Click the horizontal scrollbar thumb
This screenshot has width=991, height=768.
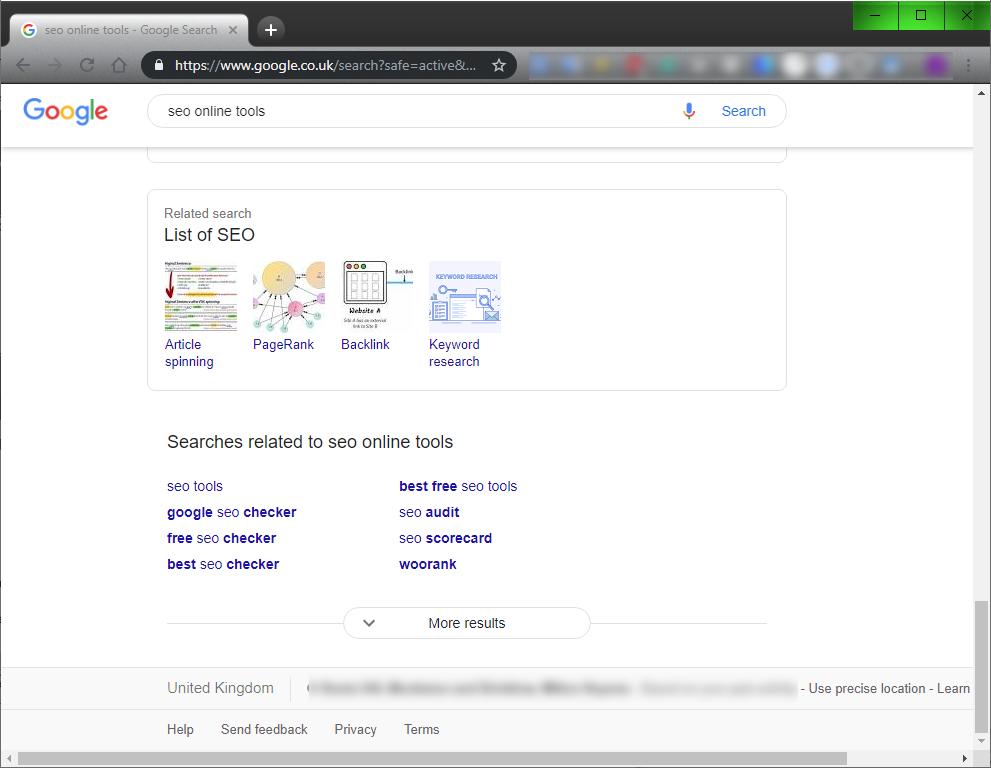[x=432, y=758]
